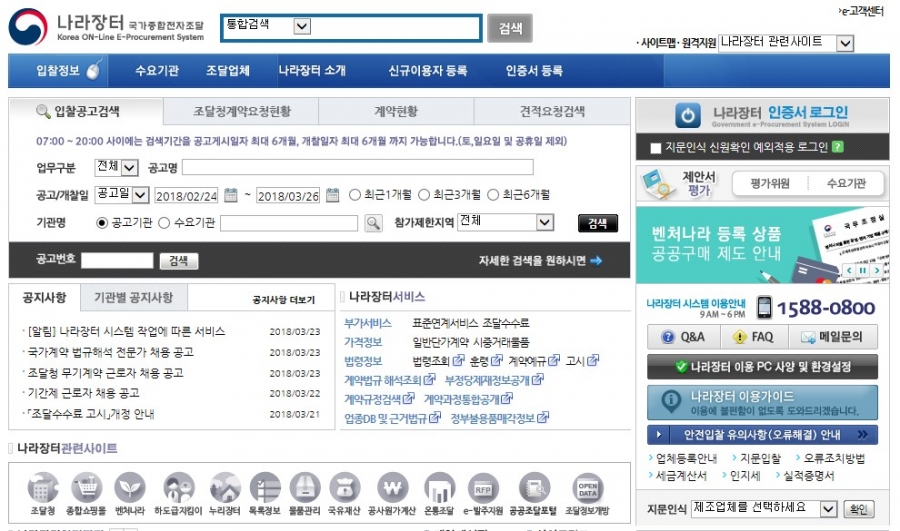Open the 목록정보 icon

[x=265, y=488]
